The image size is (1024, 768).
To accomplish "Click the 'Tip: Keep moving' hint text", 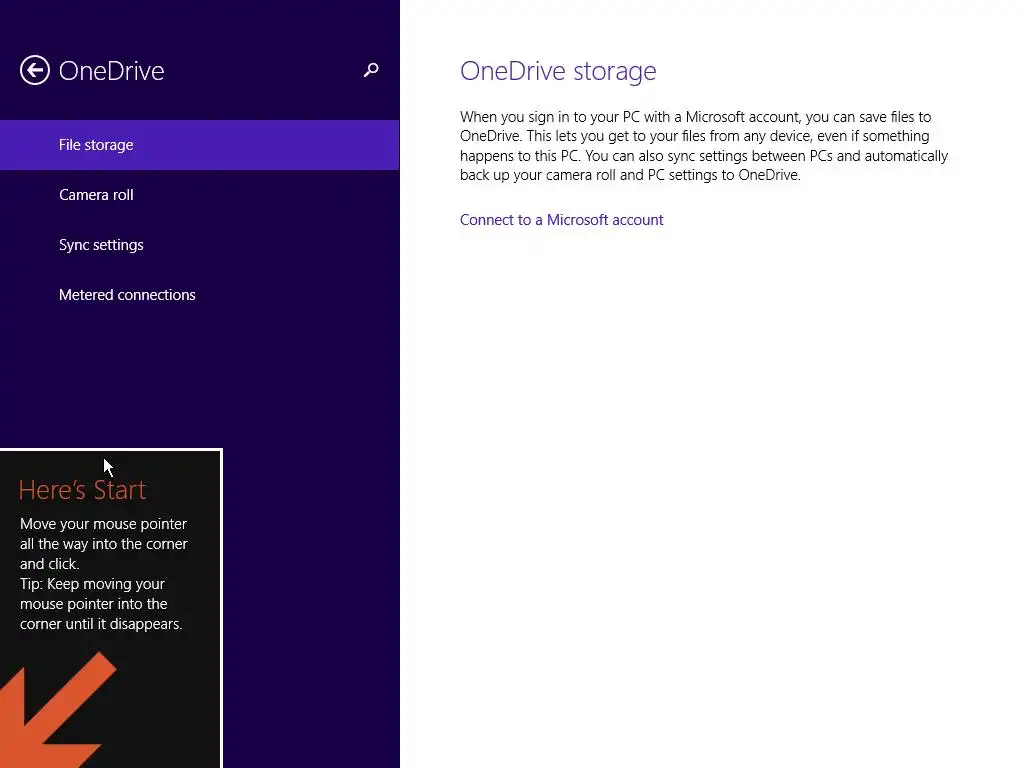I will tap(100, 604).
